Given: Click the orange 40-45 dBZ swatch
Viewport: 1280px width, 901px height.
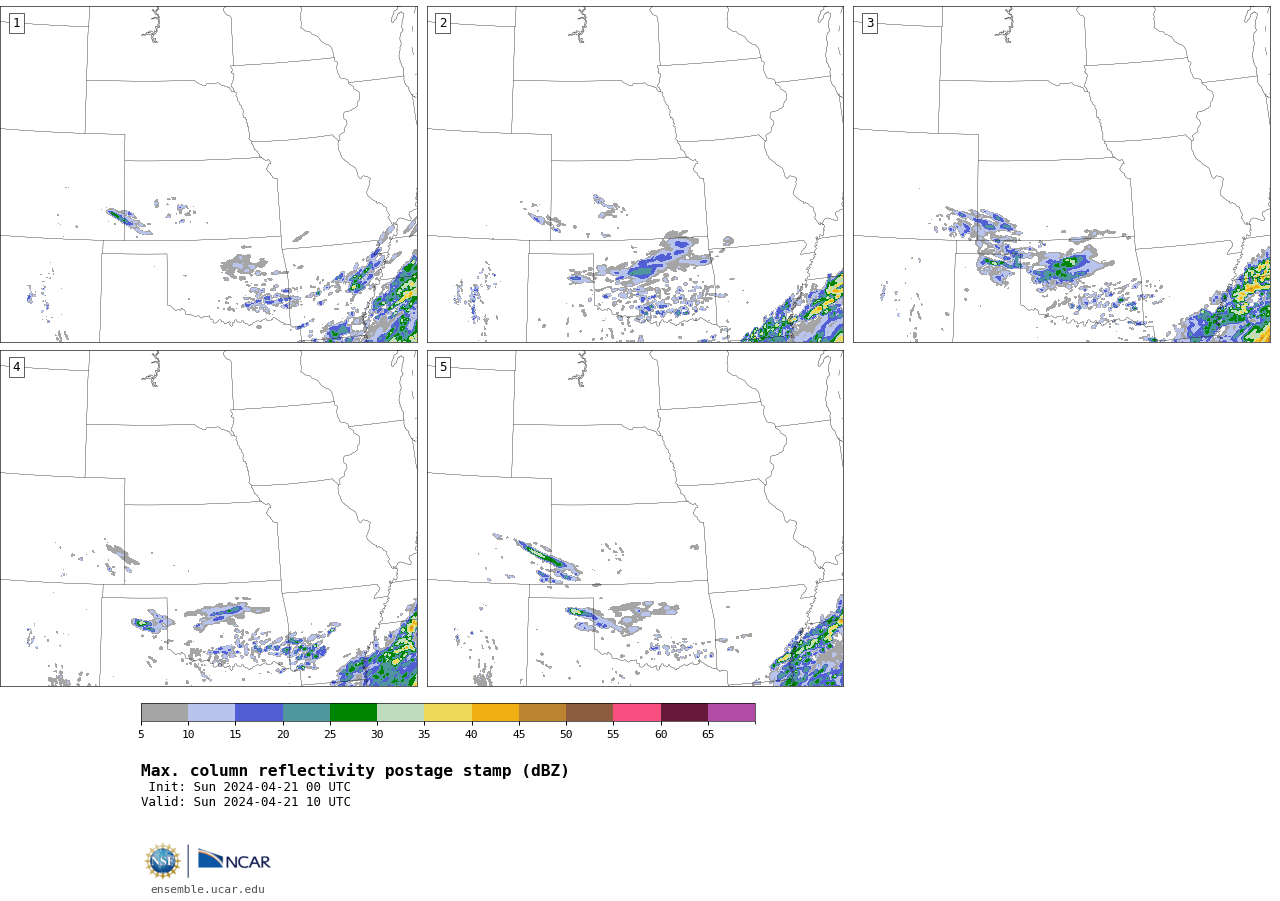Looking at the screenshot, I should [495, 712].
